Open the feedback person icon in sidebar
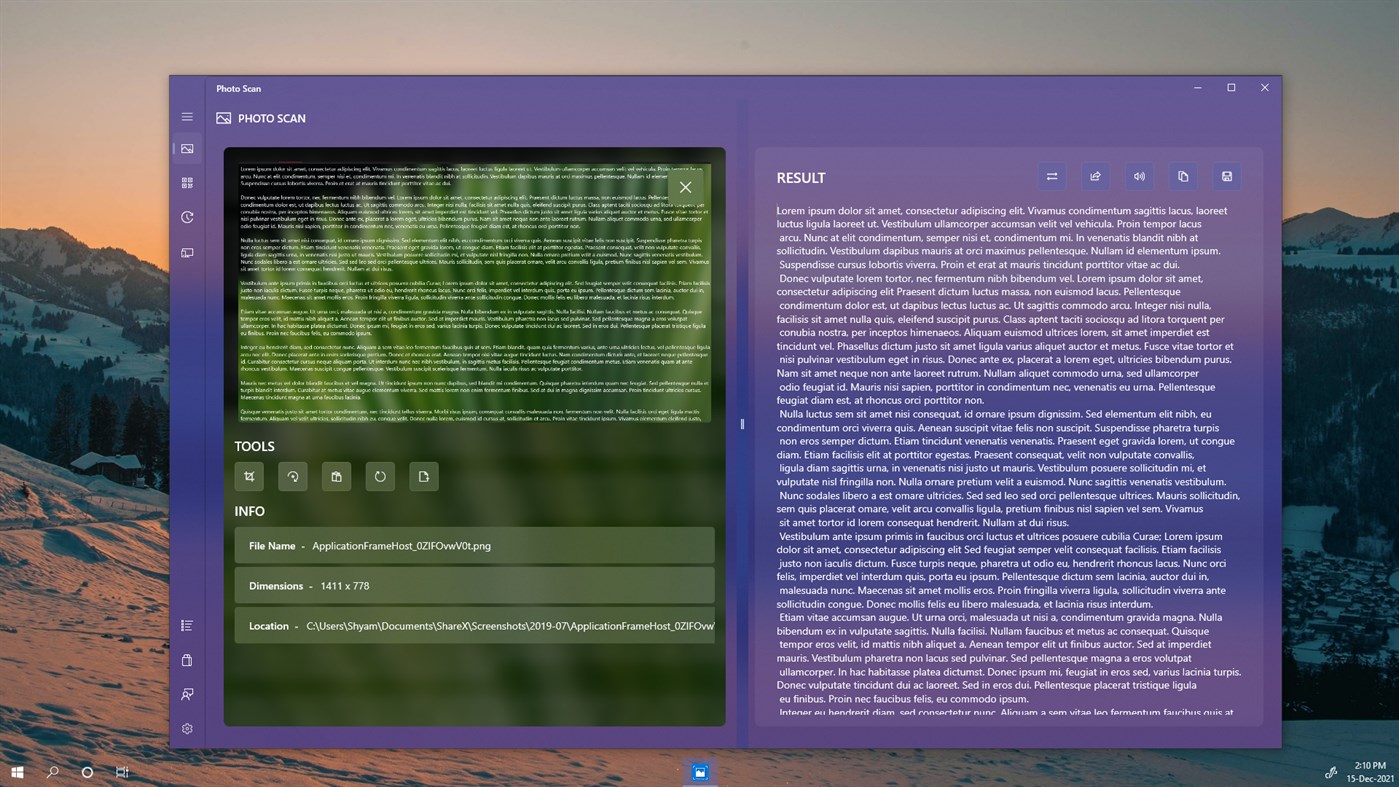 pyautogui.click(x=187, y=694)
